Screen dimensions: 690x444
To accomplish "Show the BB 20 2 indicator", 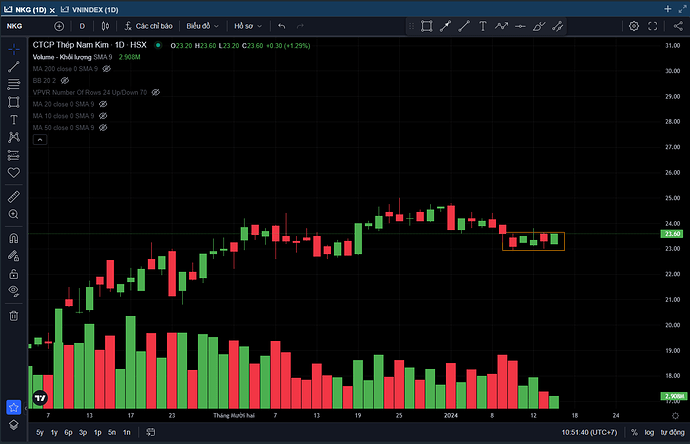I will 65,81.
